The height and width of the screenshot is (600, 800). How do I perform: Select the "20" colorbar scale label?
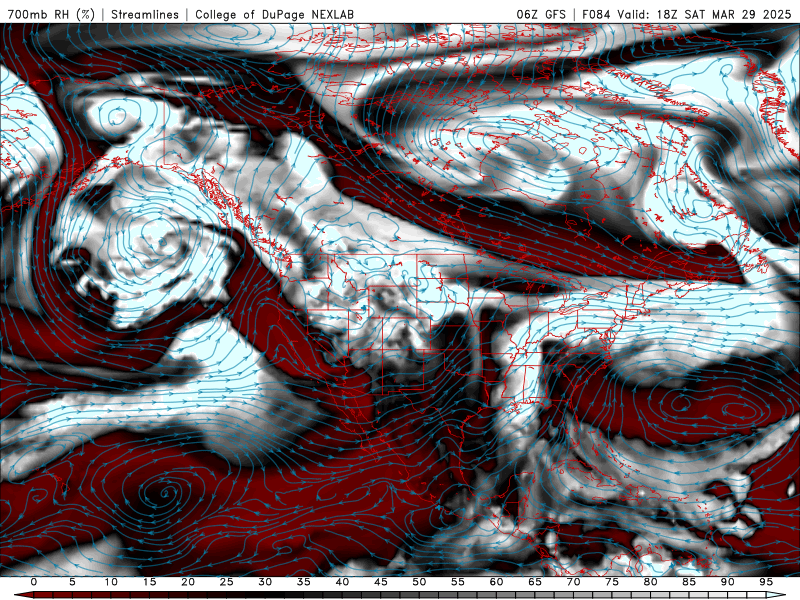[x=188, y=582]
